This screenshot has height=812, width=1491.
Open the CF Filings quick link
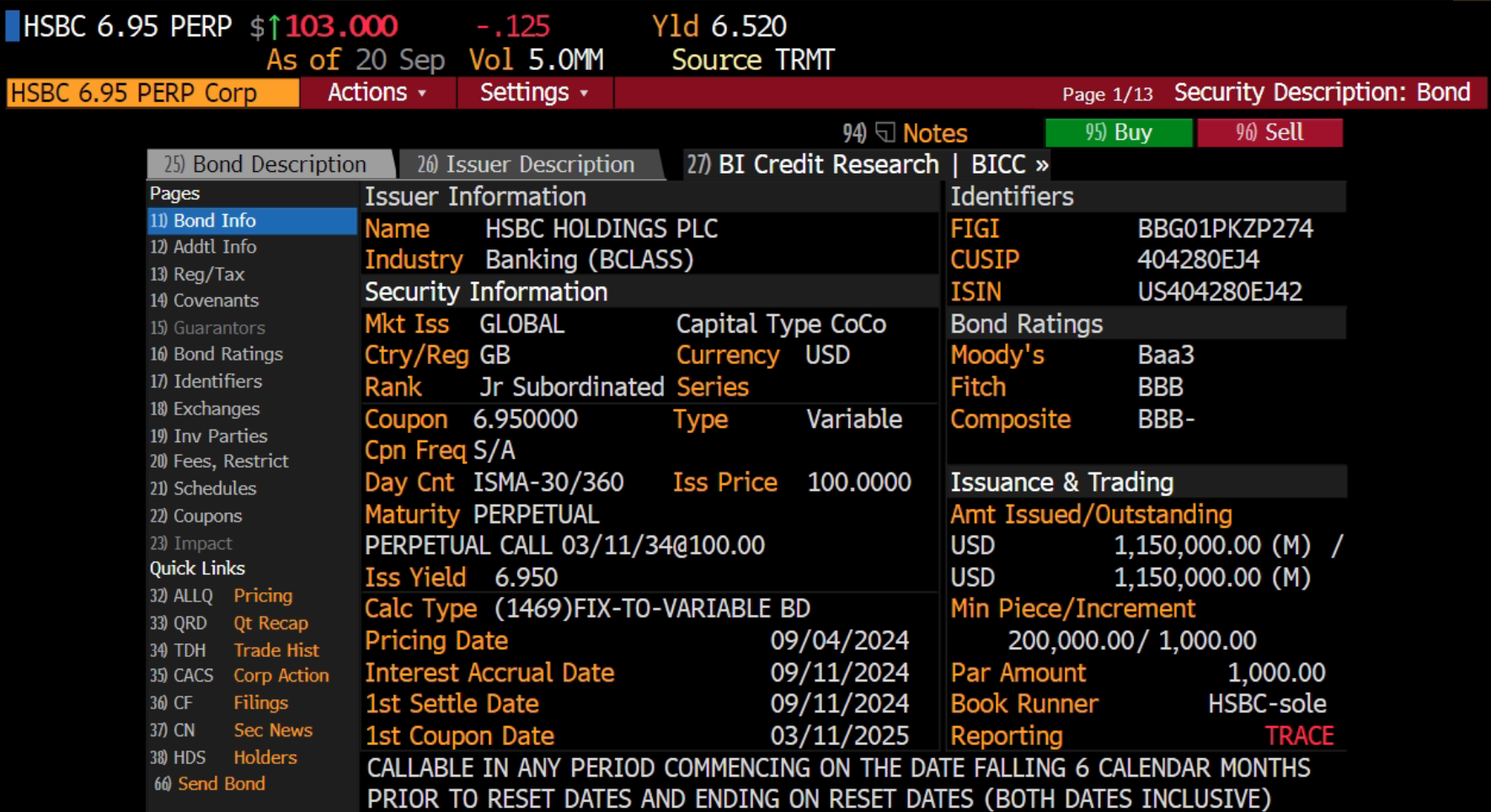click(x=219, y=702)
